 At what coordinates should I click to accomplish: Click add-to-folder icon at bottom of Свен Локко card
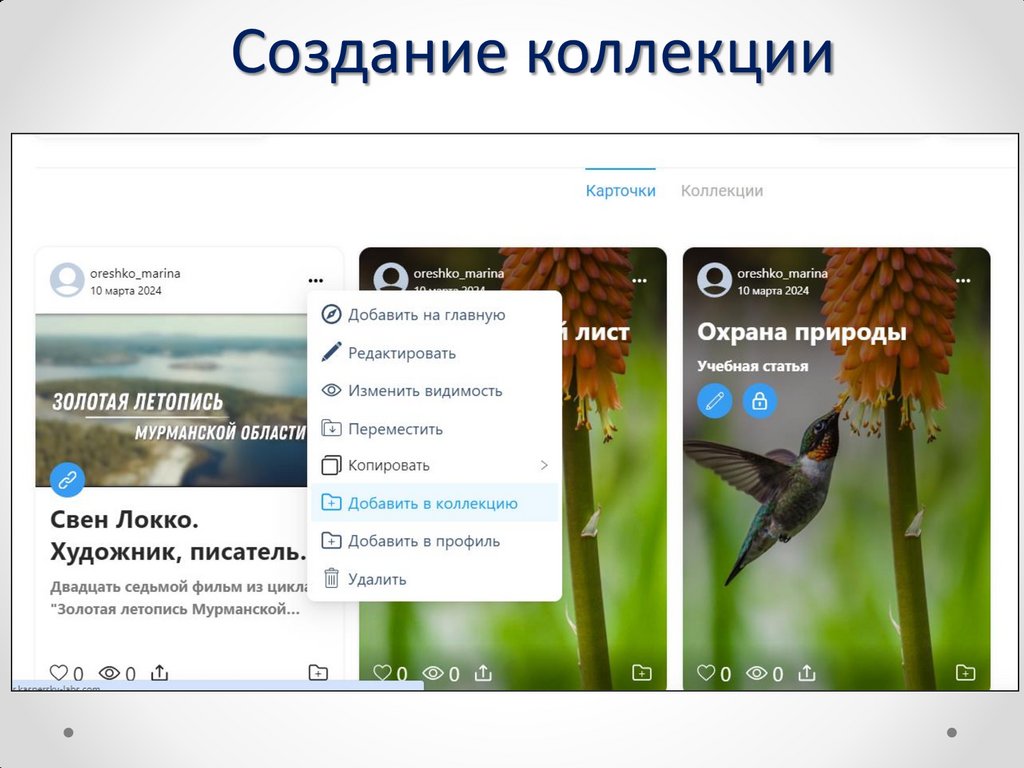pos(318,672)
